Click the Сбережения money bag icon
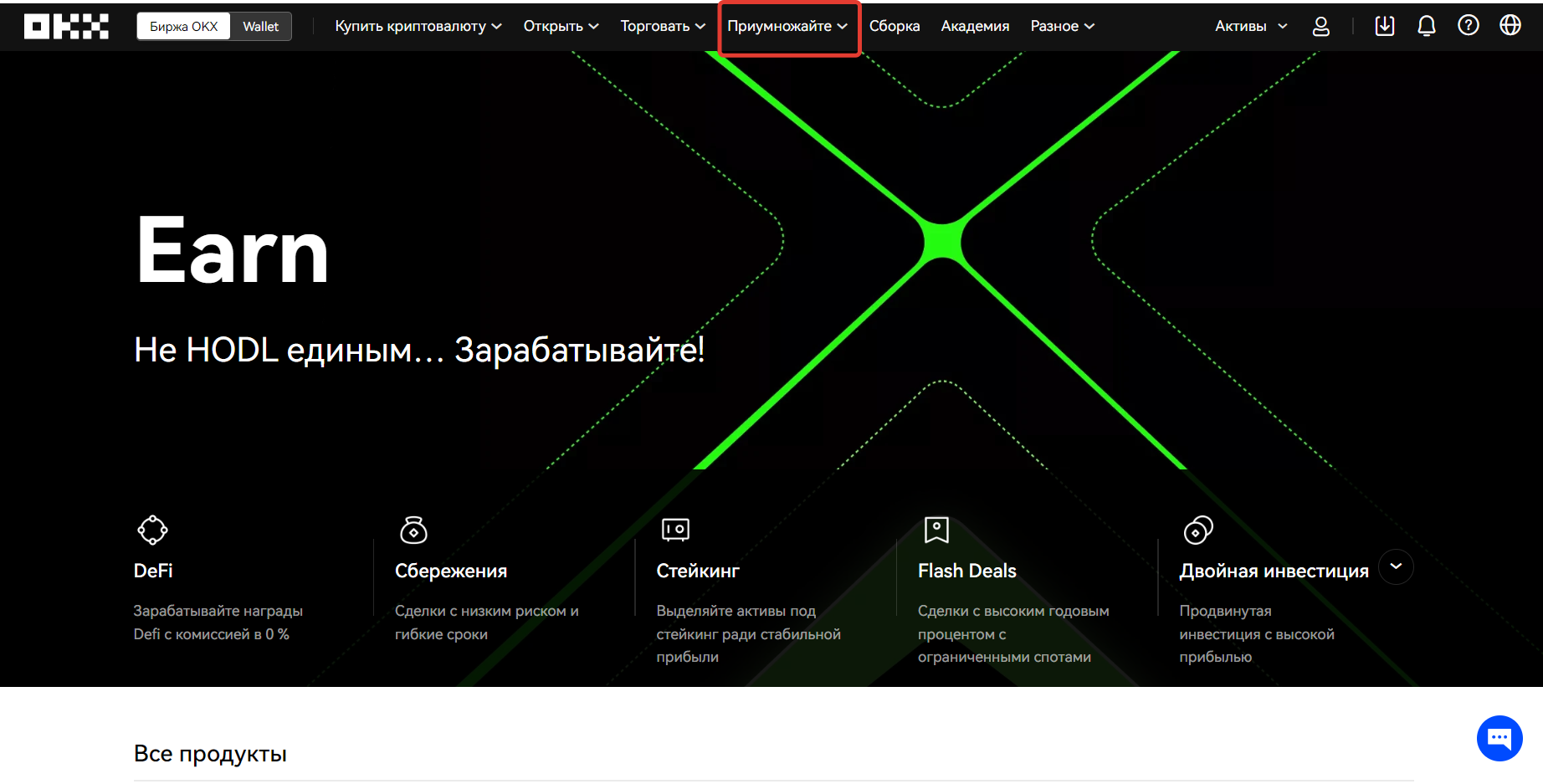The width and height of the screenshot is (1543, 784). pyautogui.click(x=413, y=530)
